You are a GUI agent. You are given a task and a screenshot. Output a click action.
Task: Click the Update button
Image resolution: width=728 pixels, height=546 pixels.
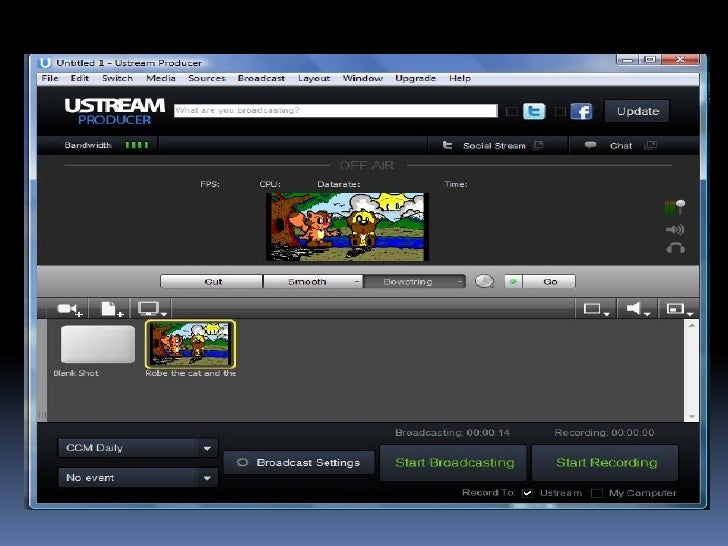tap(637, 111)
